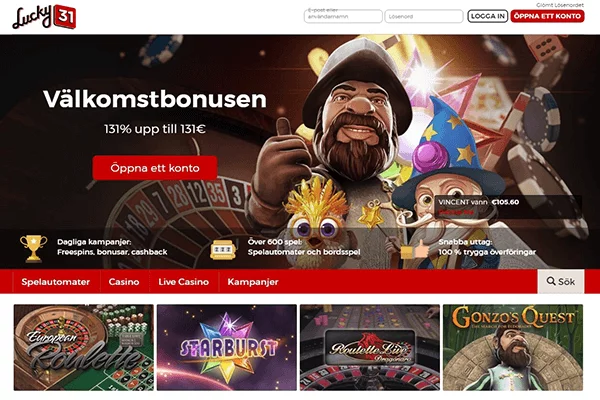Click the magnifying glass search icon
This screenshot has height=400, width=600.
tap(551, 281)
